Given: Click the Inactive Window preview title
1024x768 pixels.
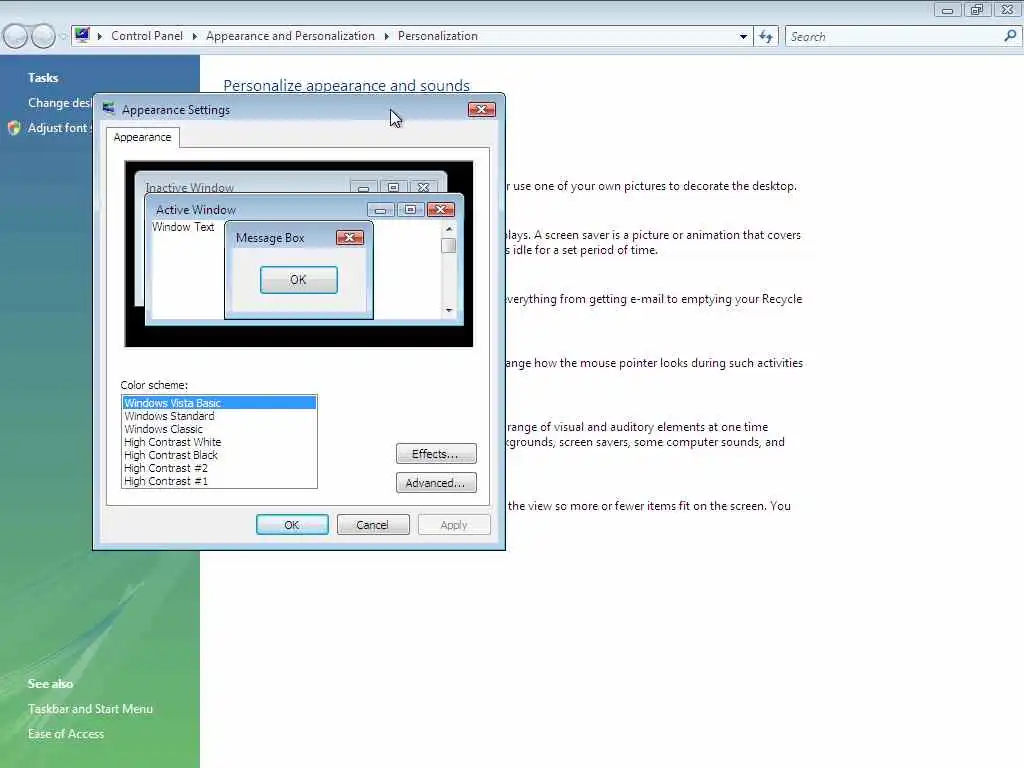Looking at the screenshot, I should click(x=189, y=187).
